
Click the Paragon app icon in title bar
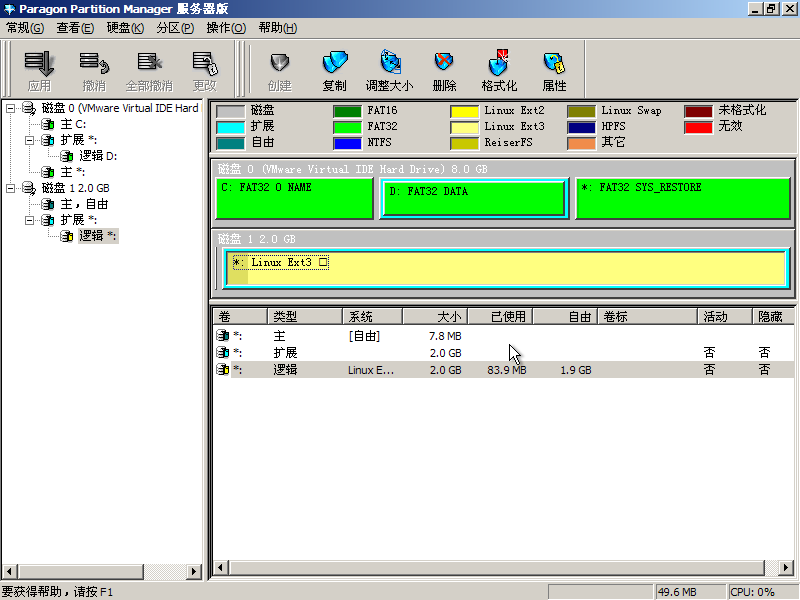click(9, 9)
